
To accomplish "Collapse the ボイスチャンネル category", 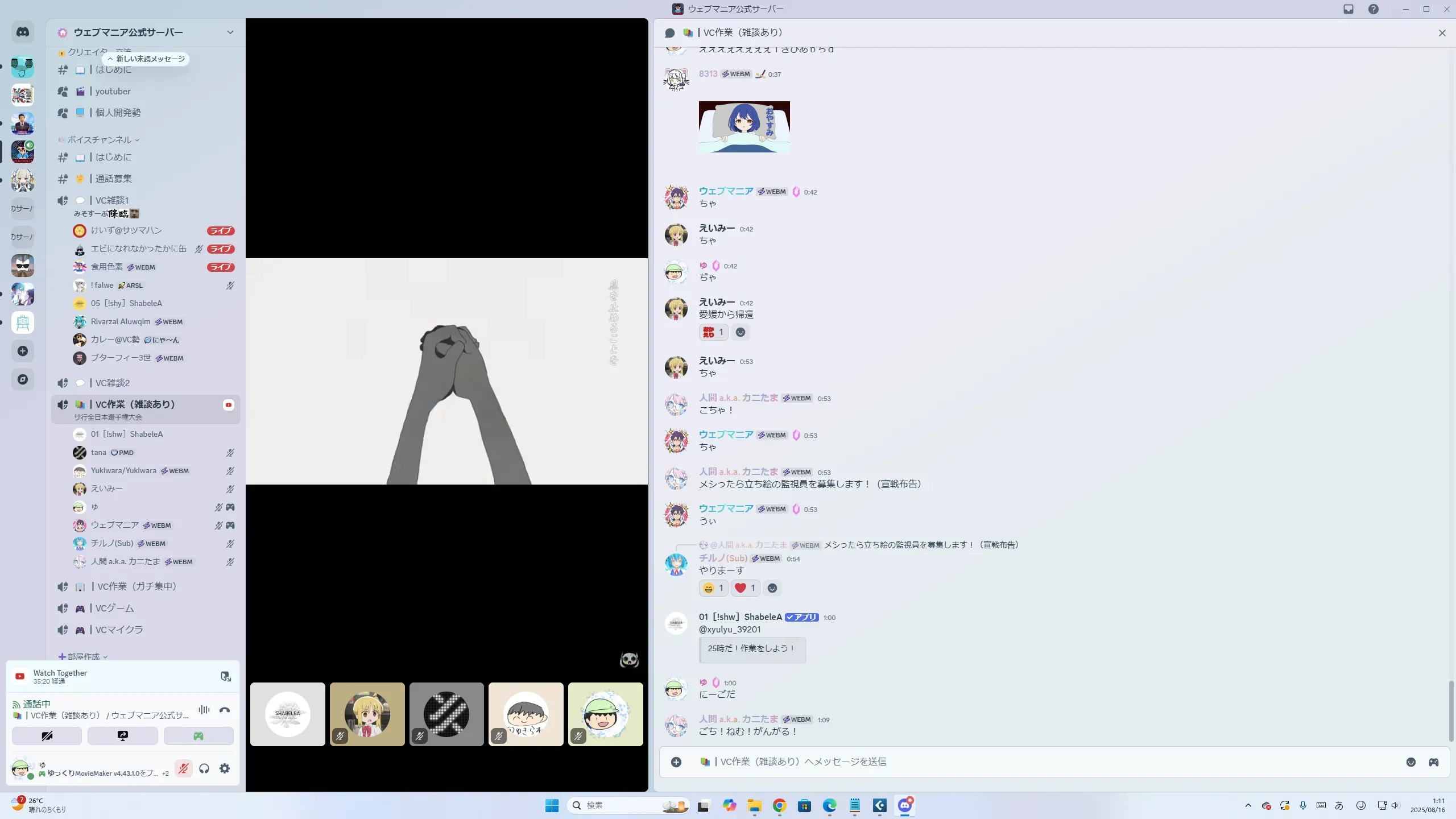I will (100, 140).
